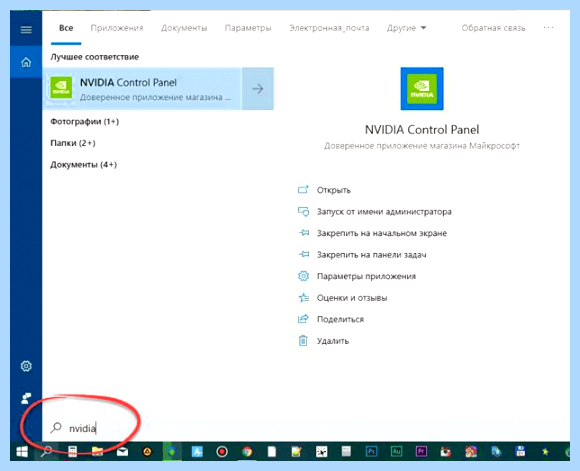The image size is (580, 471).
Task: Open Photoshop from the taskbar
Action: pyautogui.click(x=371, y=451)
